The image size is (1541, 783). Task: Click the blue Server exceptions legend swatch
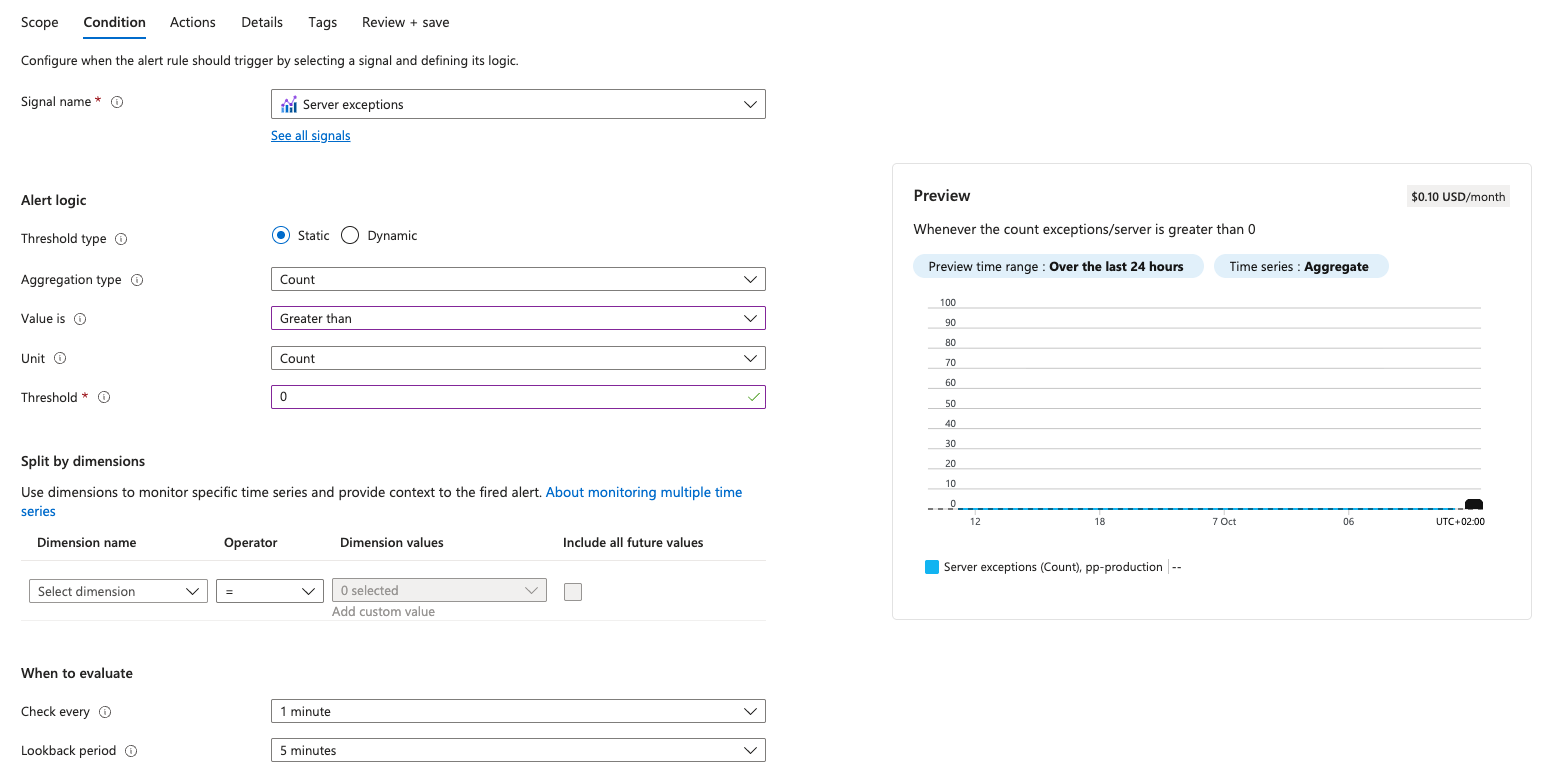932,567
